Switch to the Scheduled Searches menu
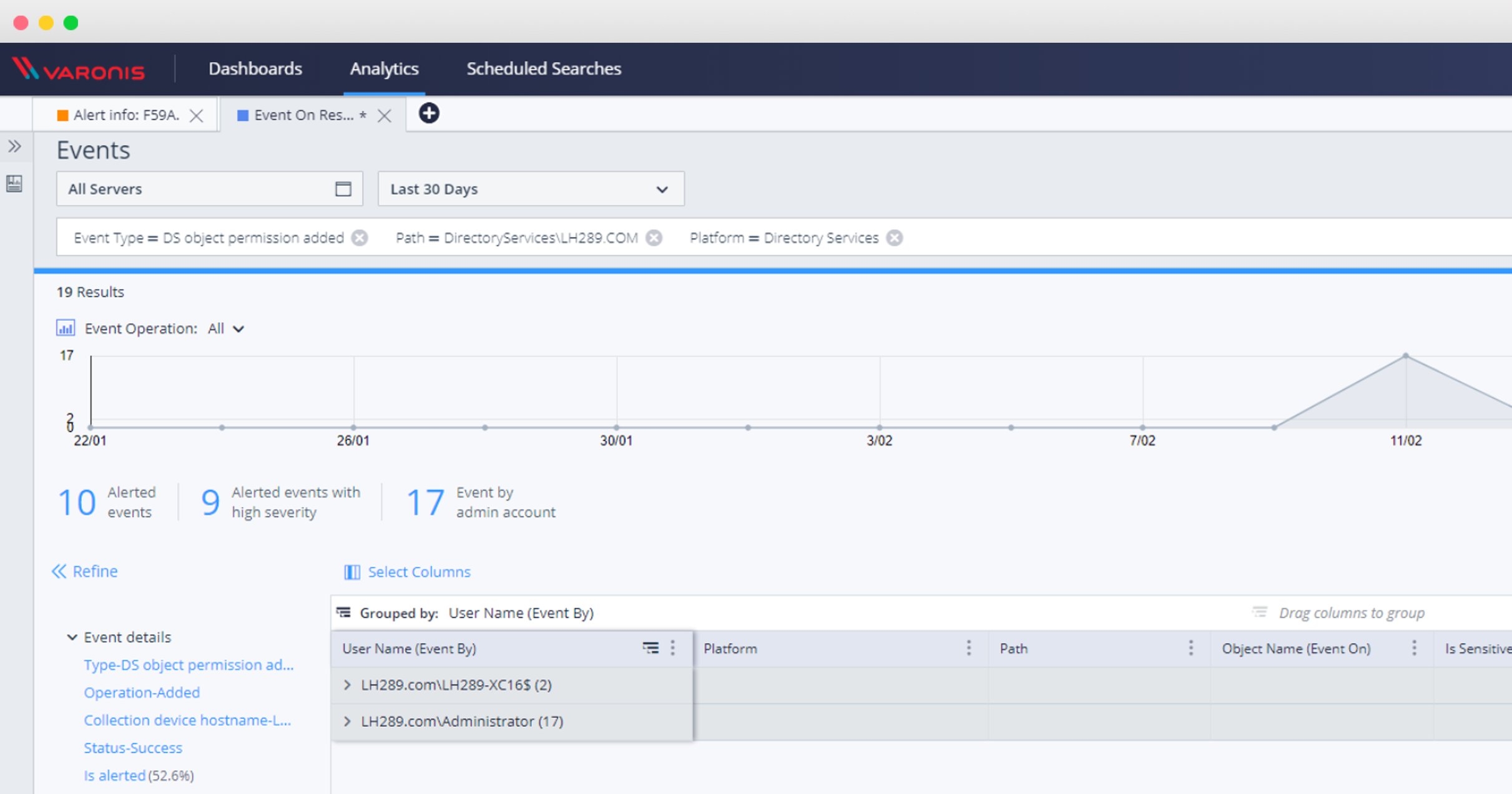The height and width of the screenshot is (794, 1512). [x=543, y=69]
